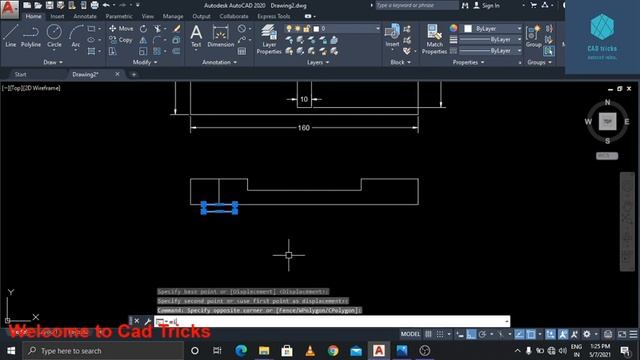Open Chrome from the taskbar
The width and height of the screenshot is (640, 360).
333,351
